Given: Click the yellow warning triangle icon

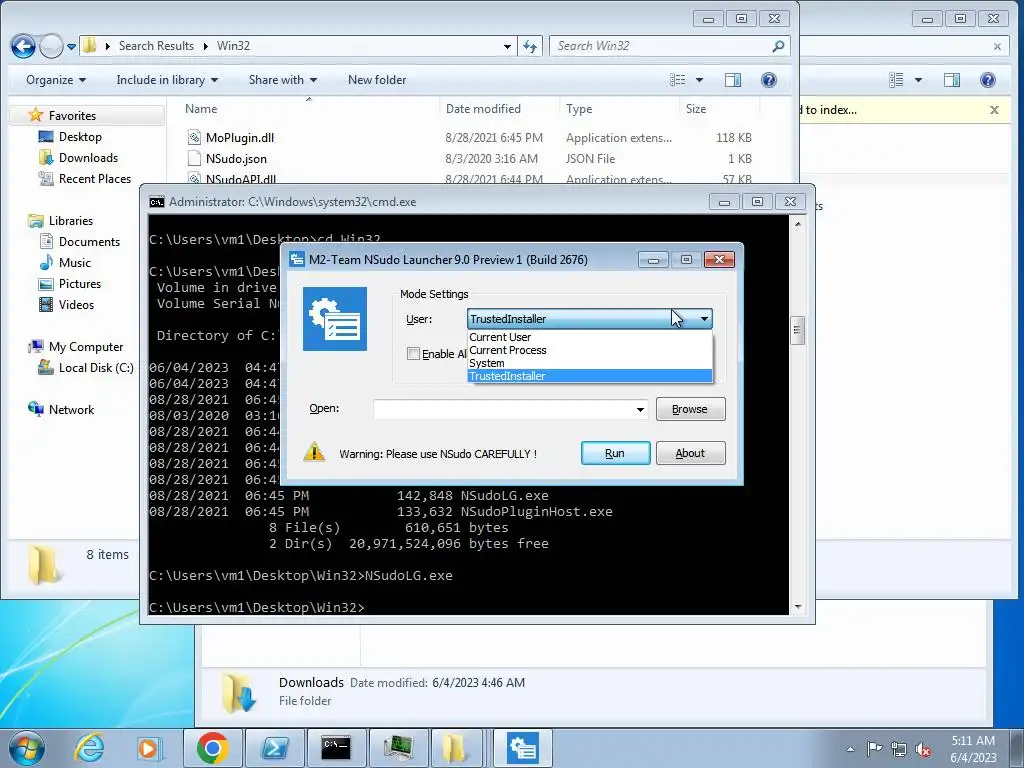Looking at the screenshot, I should 314,452.
